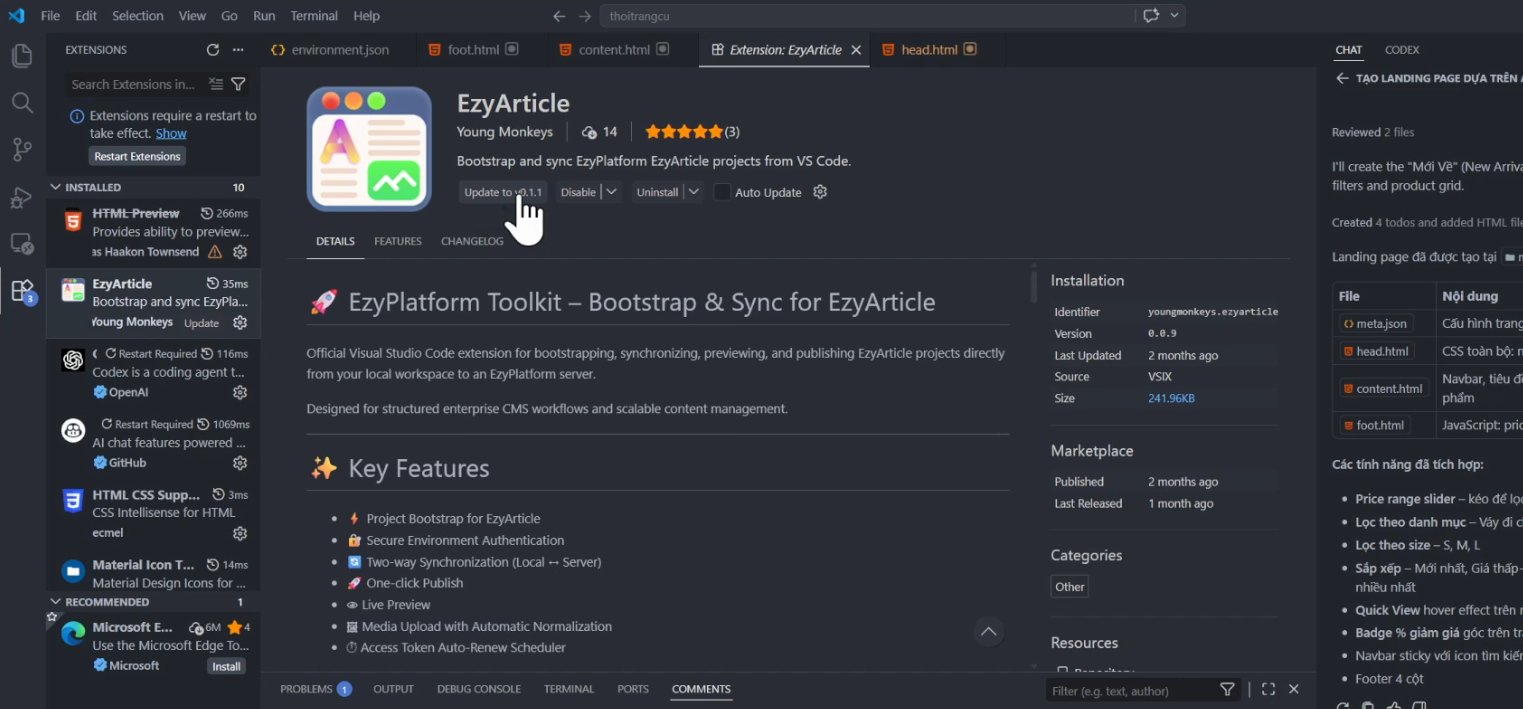The image size is (1523, 709).
Task: Filter extensions with the funnel icon
Action: (x=238, y=84)
